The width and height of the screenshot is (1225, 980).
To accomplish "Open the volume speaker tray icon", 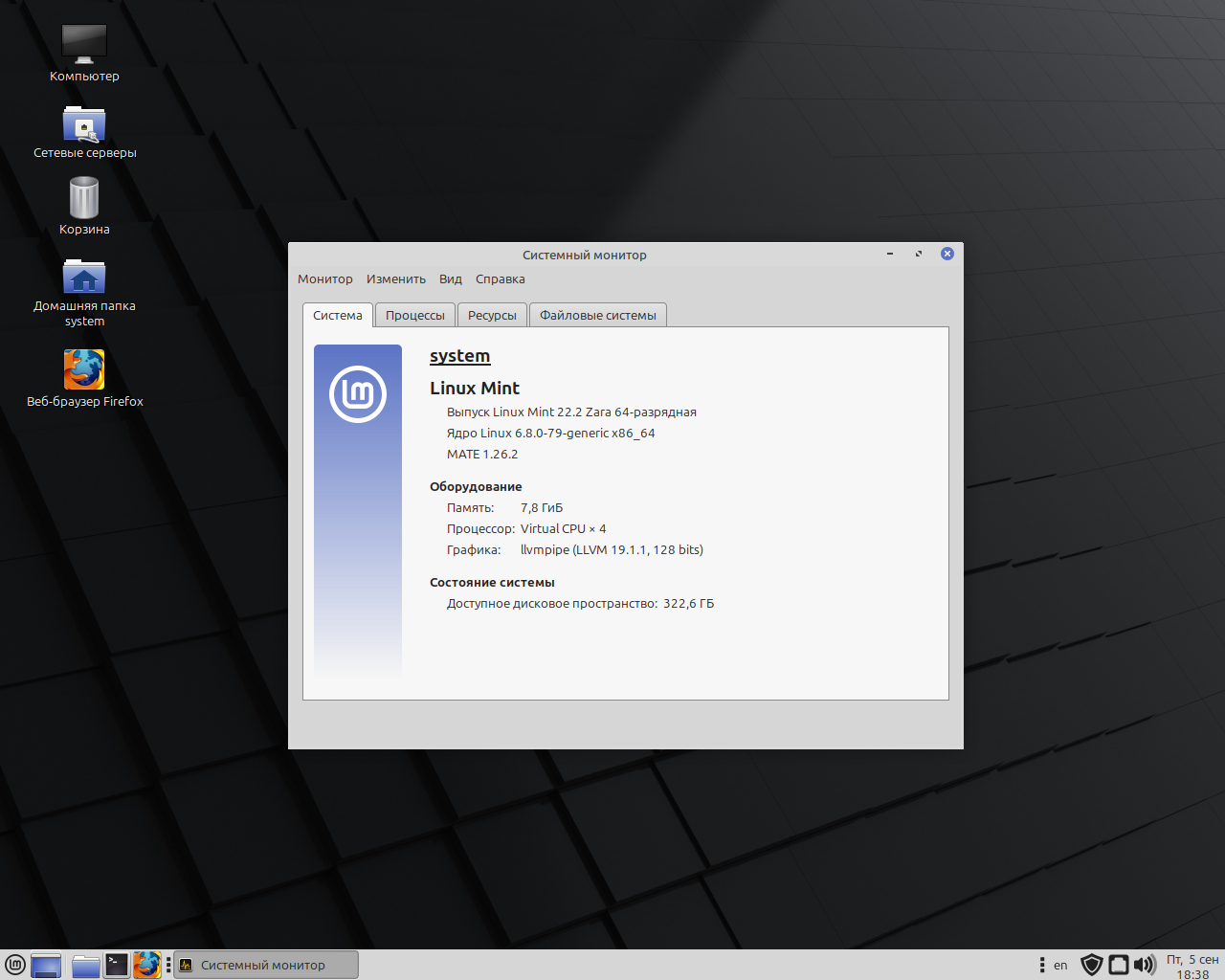I will [1145, 965].
